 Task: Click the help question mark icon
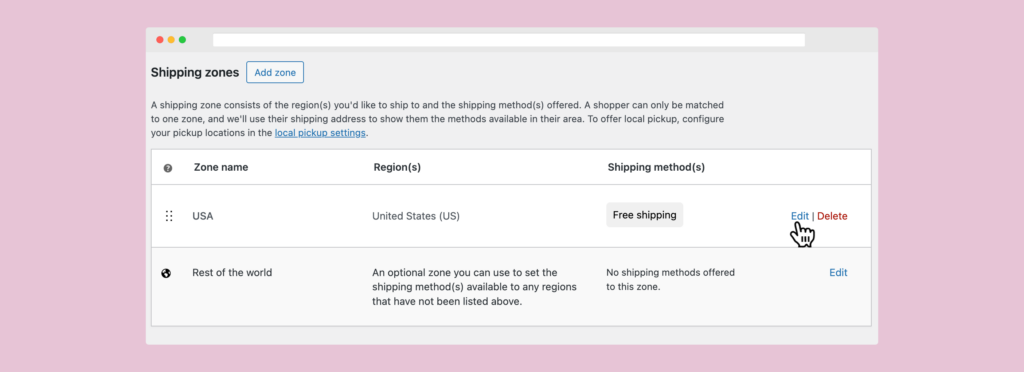(168, 168)
